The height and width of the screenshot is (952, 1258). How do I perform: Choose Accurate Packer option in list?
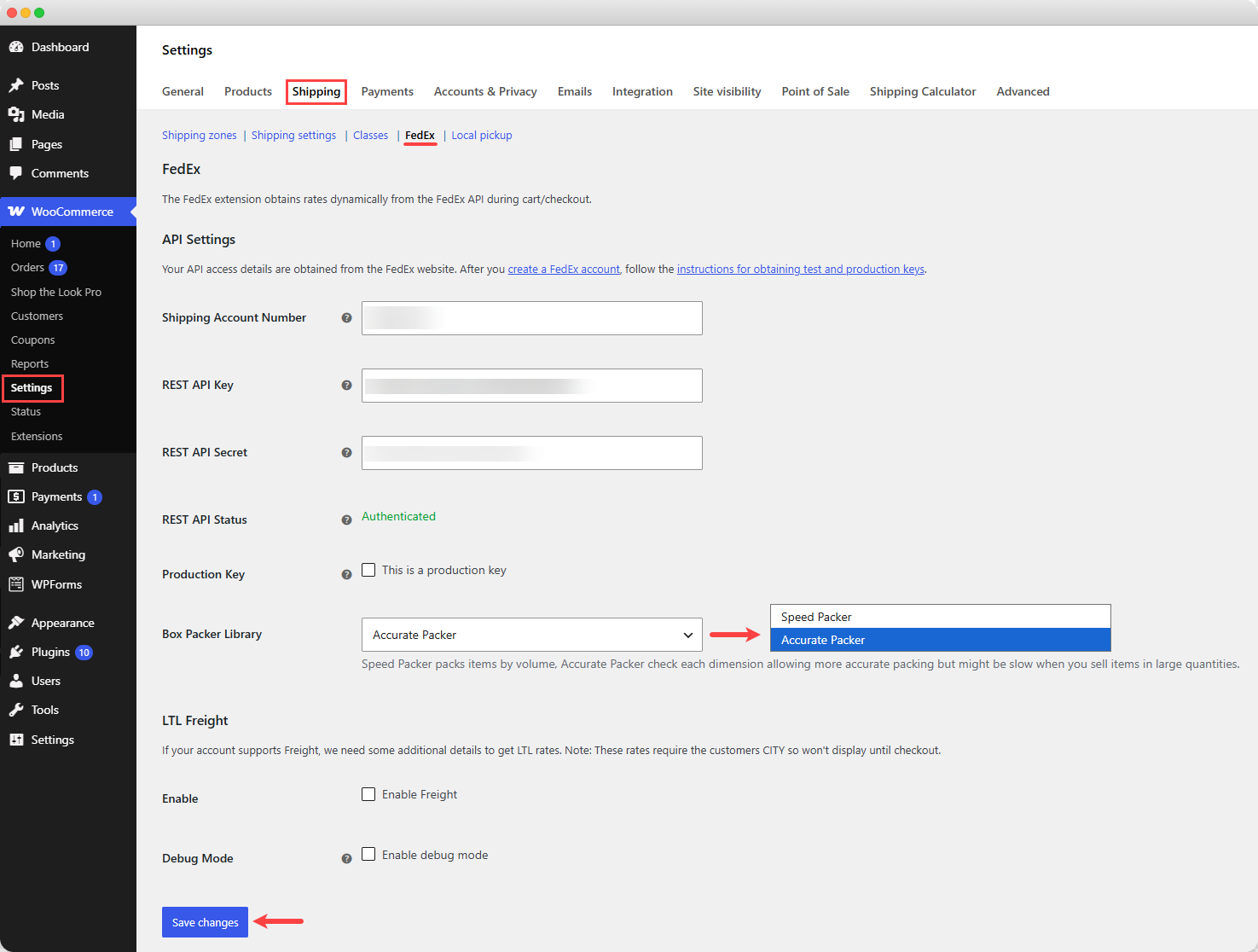tap(940, 640)
